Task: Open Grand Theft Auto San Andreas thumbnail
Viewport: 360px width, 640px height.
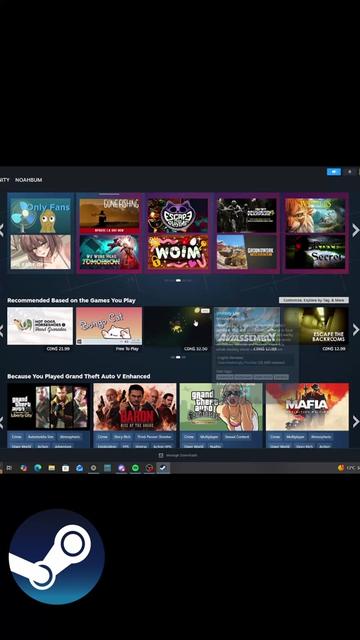Action: [x=221, y=407]
